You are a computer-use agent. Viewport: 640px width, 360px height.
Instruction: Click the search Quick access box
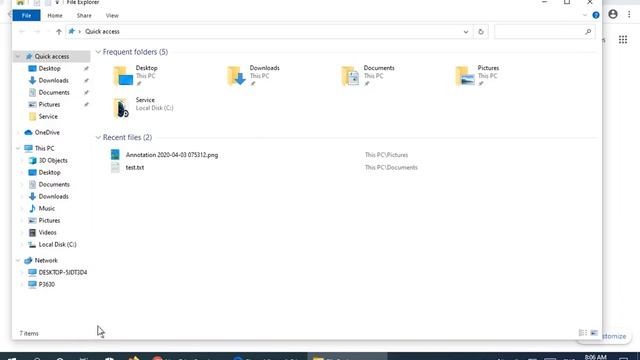pos(544,32)
